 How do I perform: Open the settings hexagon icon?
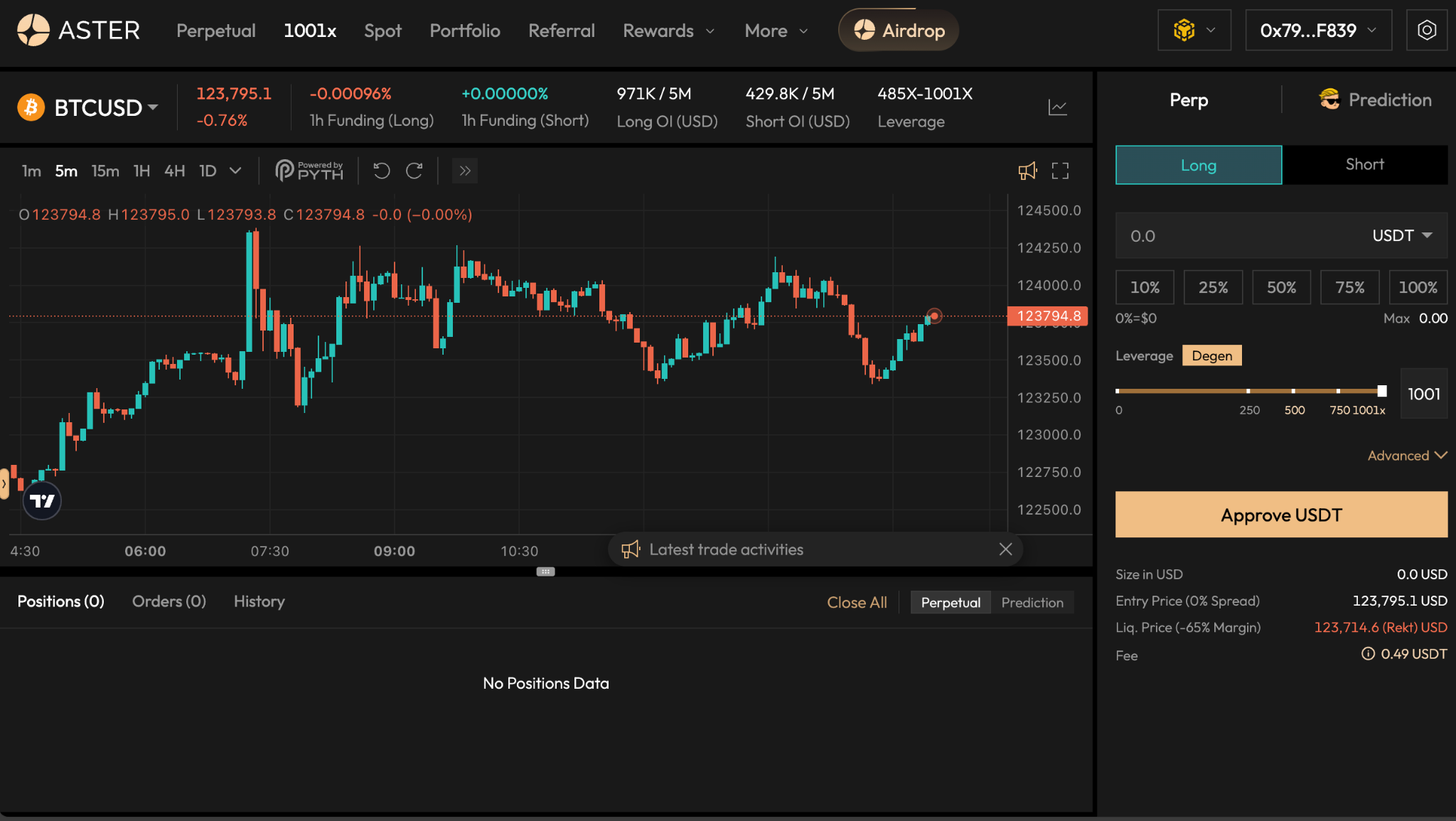[x=1426, y=31]
